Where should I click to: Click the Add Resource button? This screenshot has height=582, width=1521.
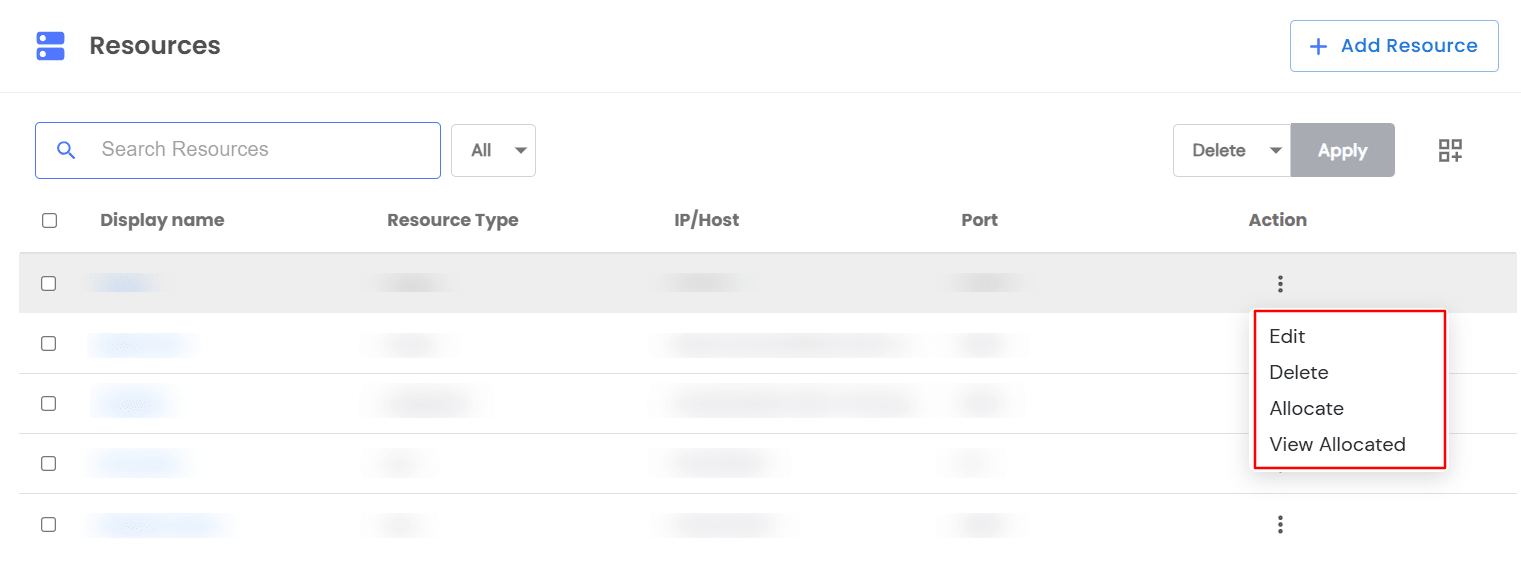point(1394,46)
